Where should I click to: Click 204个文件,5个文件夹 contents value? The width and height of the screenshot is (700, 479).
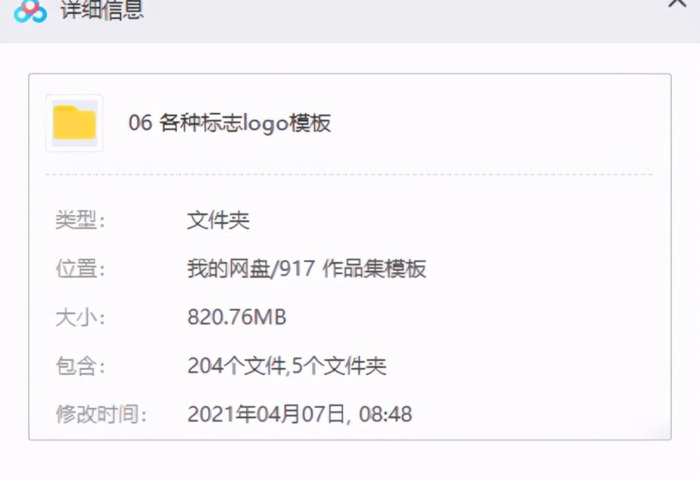click(287, 366)
